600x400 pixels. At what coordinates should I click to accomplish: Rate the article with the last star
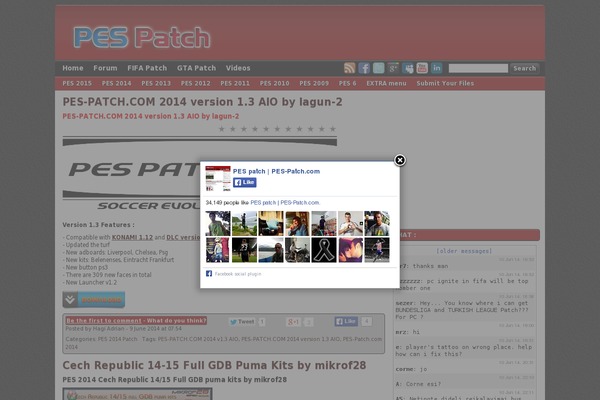(x=333, y=129)
